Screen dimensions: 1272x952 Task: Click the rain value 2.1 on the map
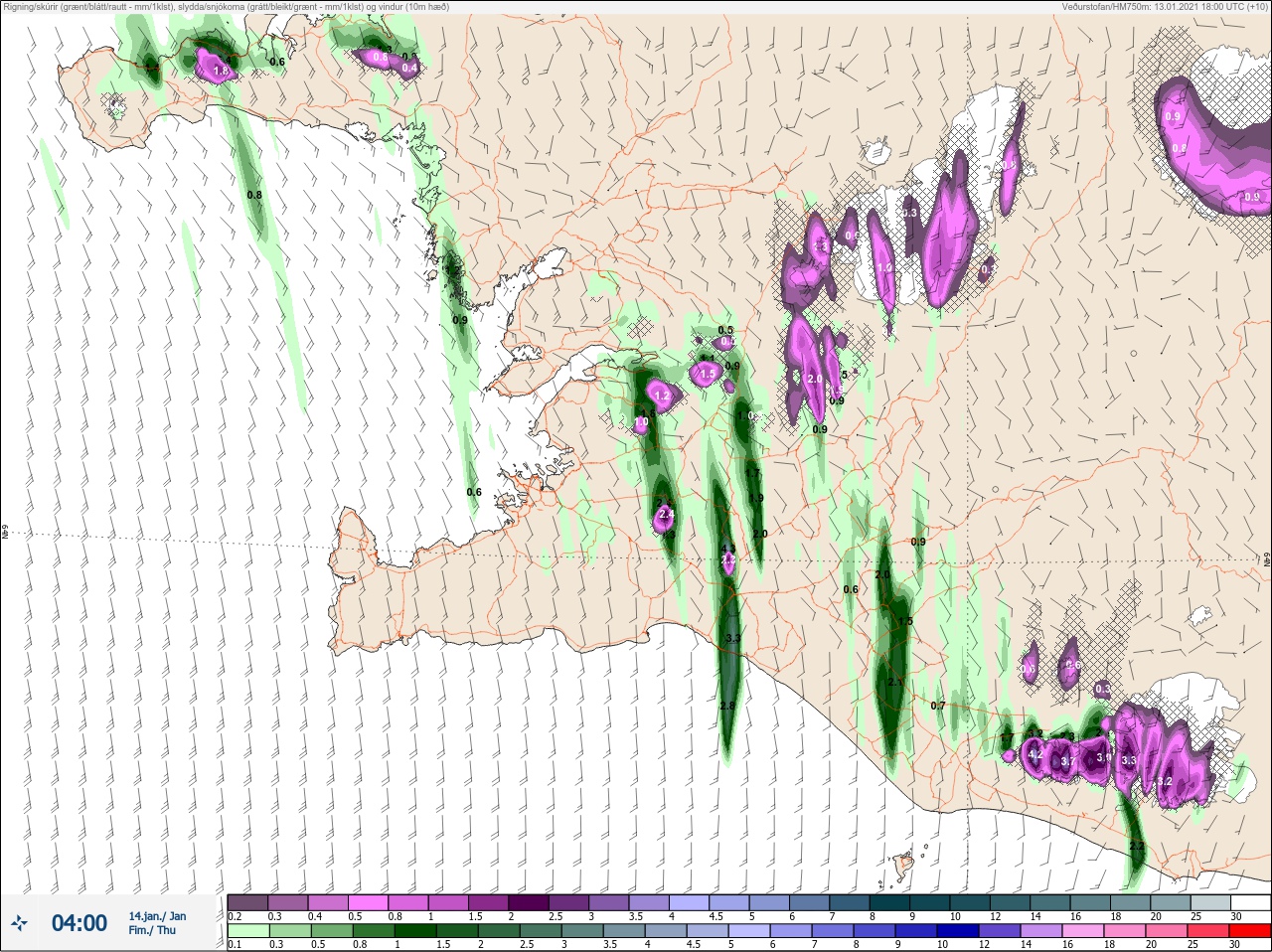point(894,683)
